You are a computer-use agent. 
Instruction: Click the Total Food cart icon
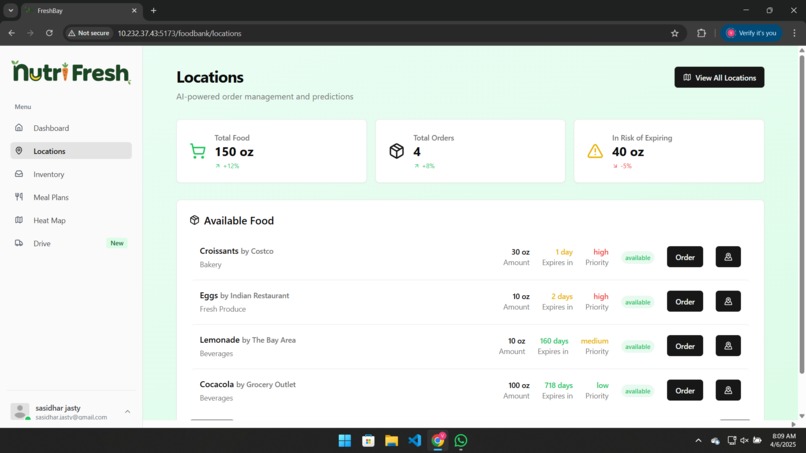click(198, 151)
